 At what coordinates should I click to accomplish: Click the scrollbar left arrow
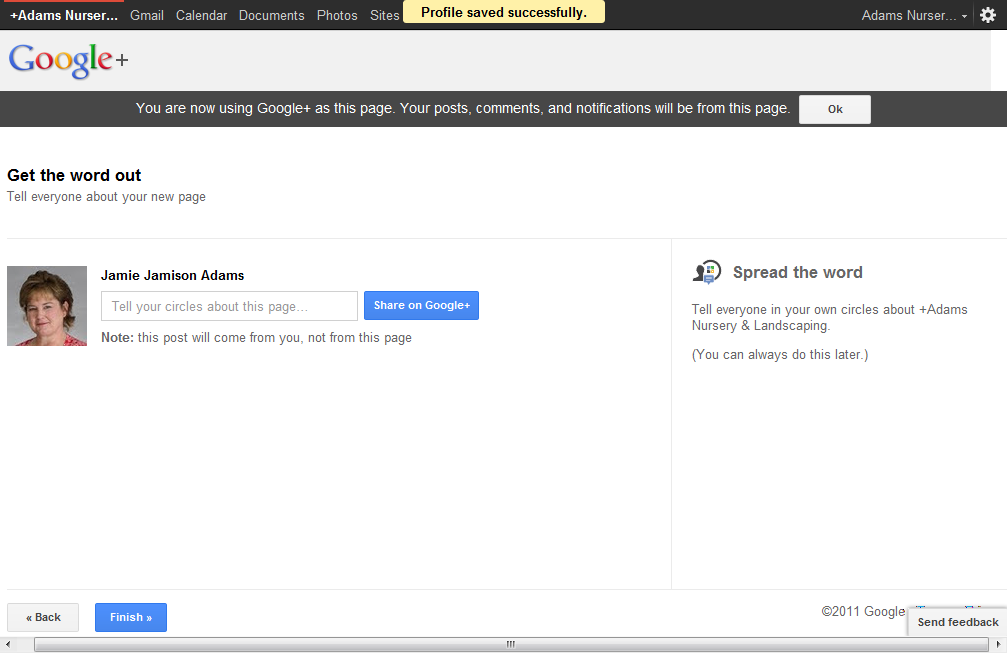(x=8, y=645)
